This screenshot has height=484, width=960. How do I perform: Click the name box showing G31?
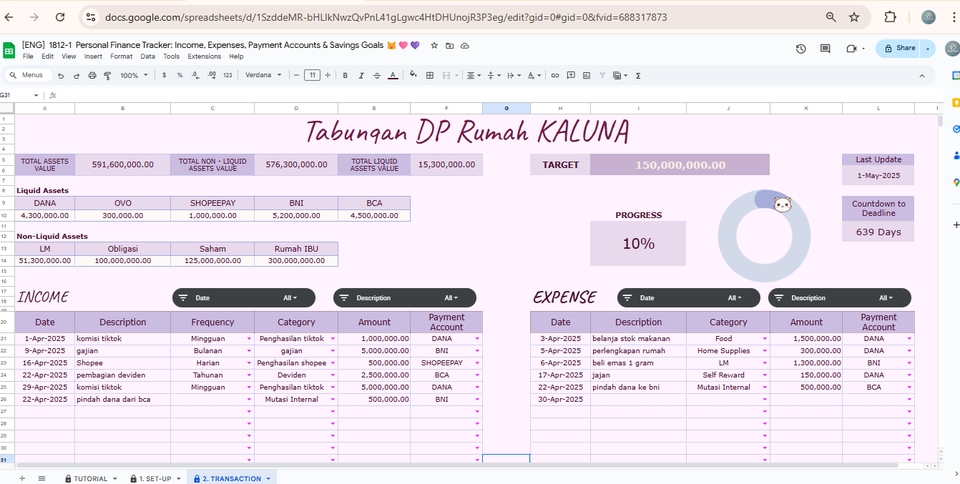click(x=18, y=95)
